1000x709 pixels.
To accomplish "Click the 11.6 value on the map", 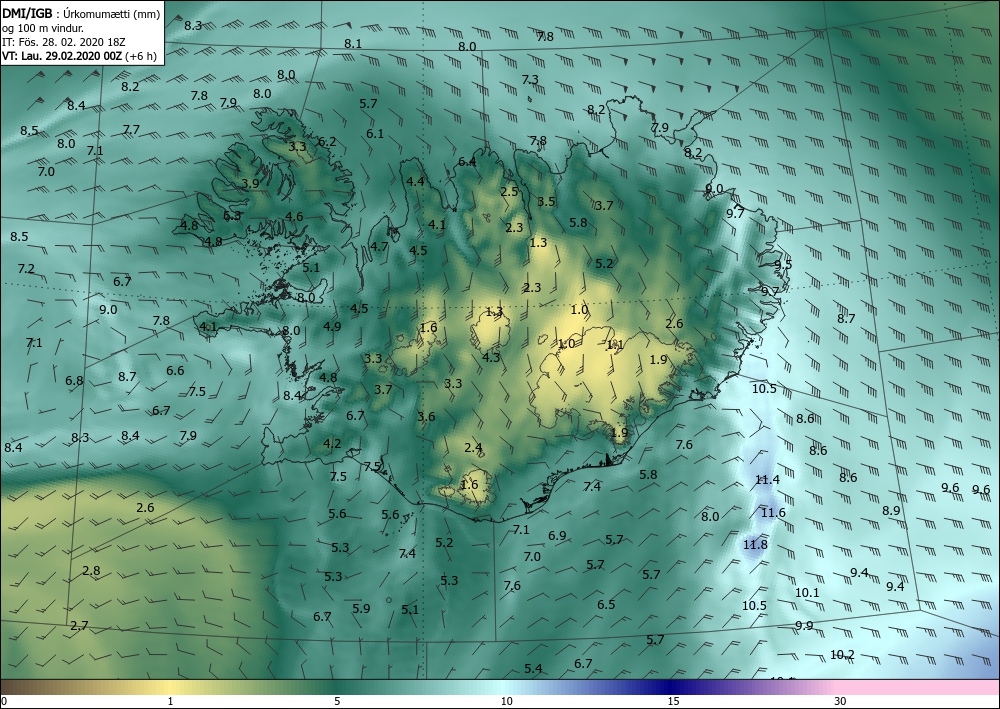I will [773, 513].
